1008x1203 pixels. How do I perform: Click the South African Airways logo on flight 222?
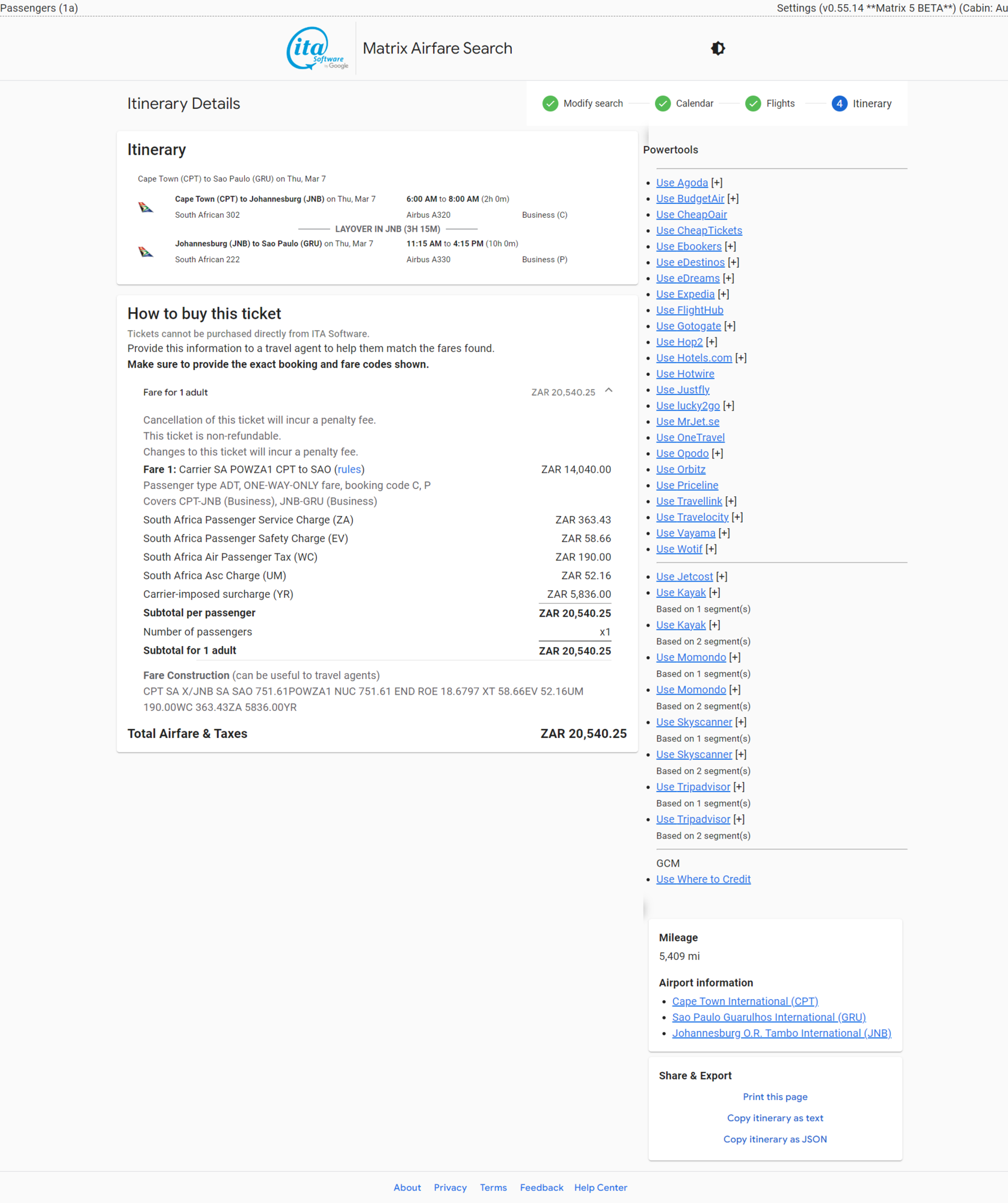tap(146, 251)
